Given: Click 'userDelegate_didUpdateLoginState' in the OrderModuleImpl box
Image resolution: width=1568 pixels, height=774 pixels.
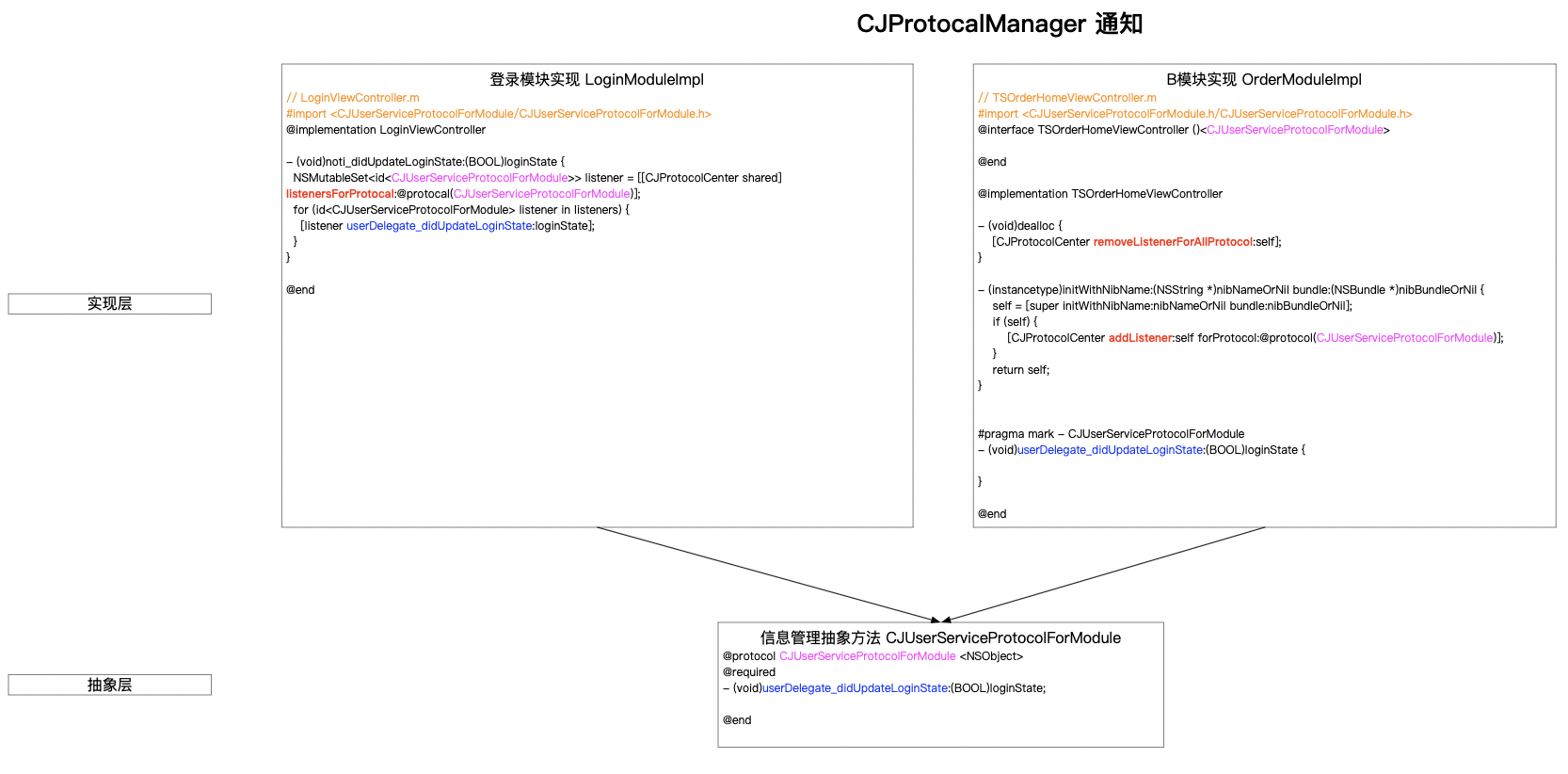Looking at the screenshot, I should coord(1111,450).
